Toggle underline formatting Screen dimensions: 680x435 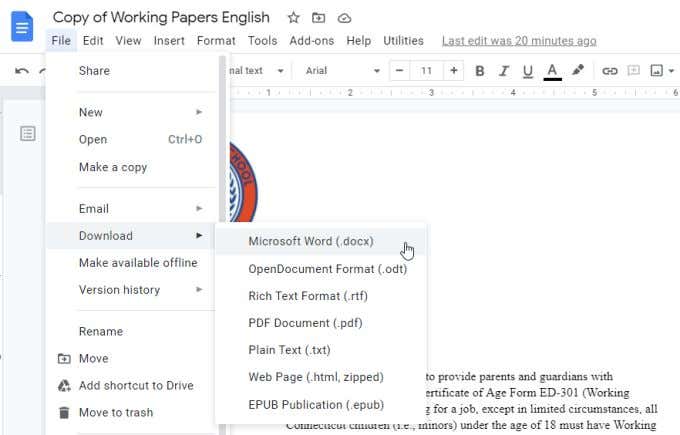pos(527,71)
